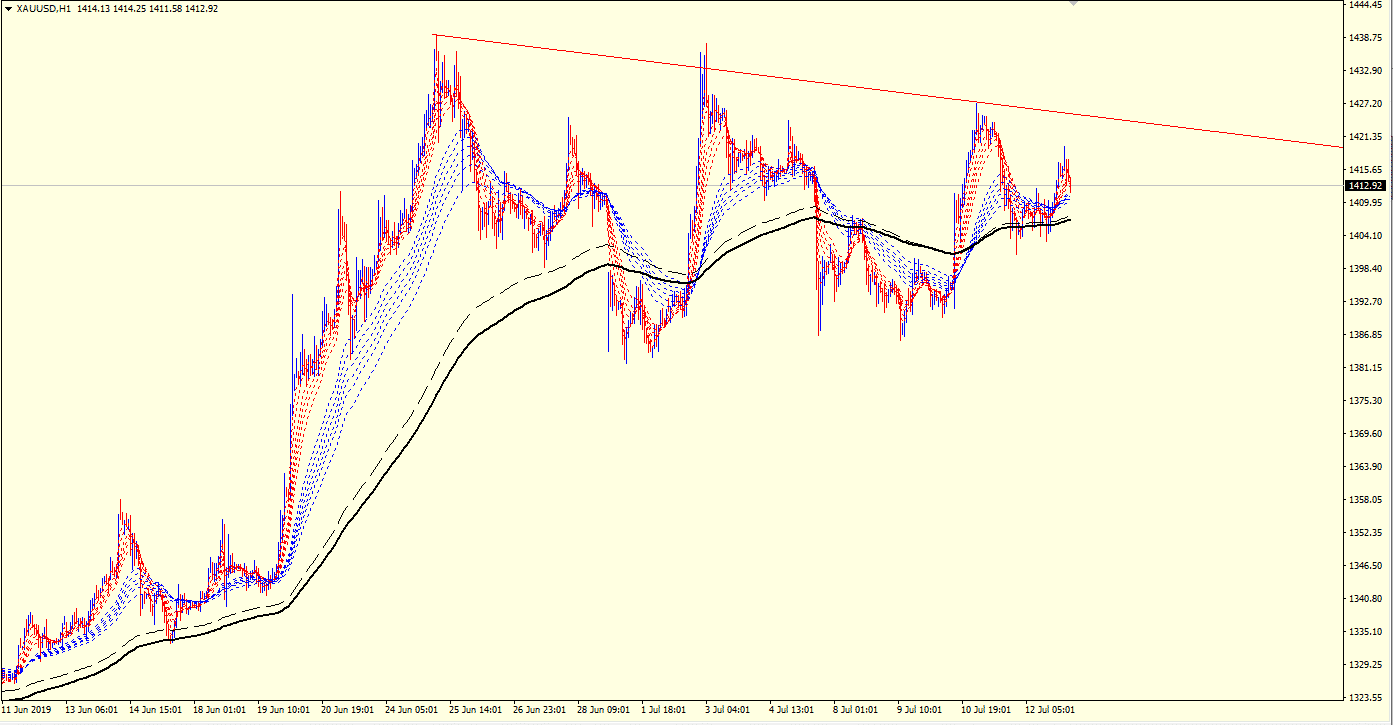Screen dimensions: 1393x725
Task: Click the 9 Jul 10:01 time label
Action: pyautogui.click(x=921, y=710)
